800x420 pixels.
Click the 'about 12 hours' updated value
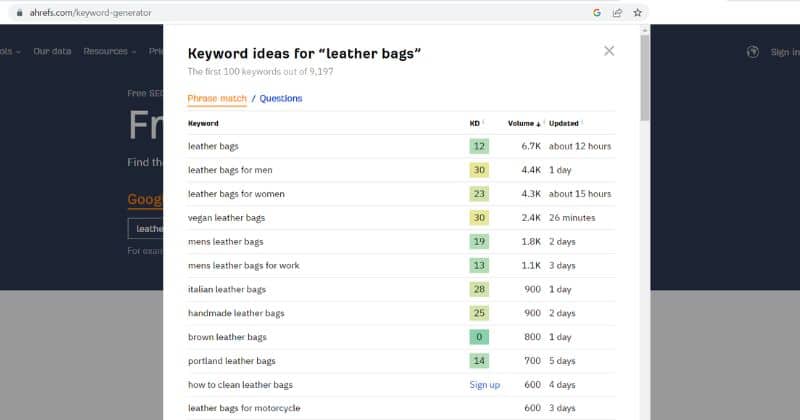580,146
